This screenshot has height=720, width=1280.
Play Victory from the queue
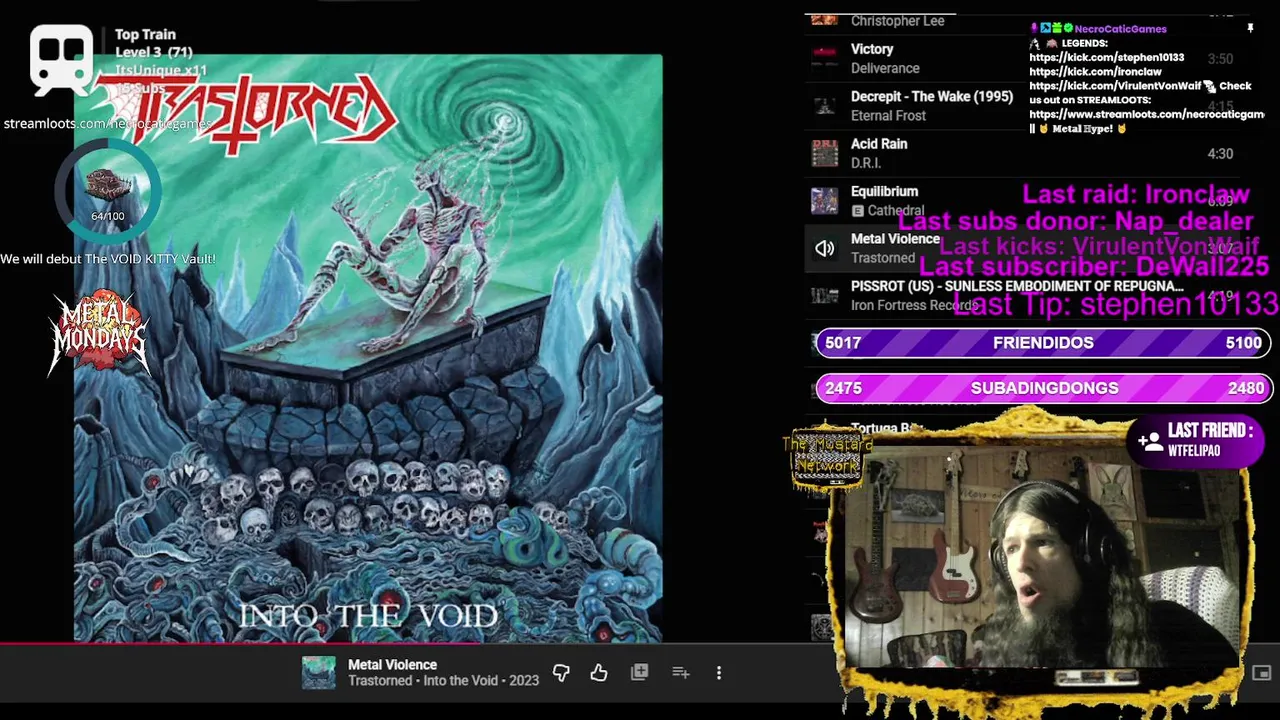tap(872, 49)
